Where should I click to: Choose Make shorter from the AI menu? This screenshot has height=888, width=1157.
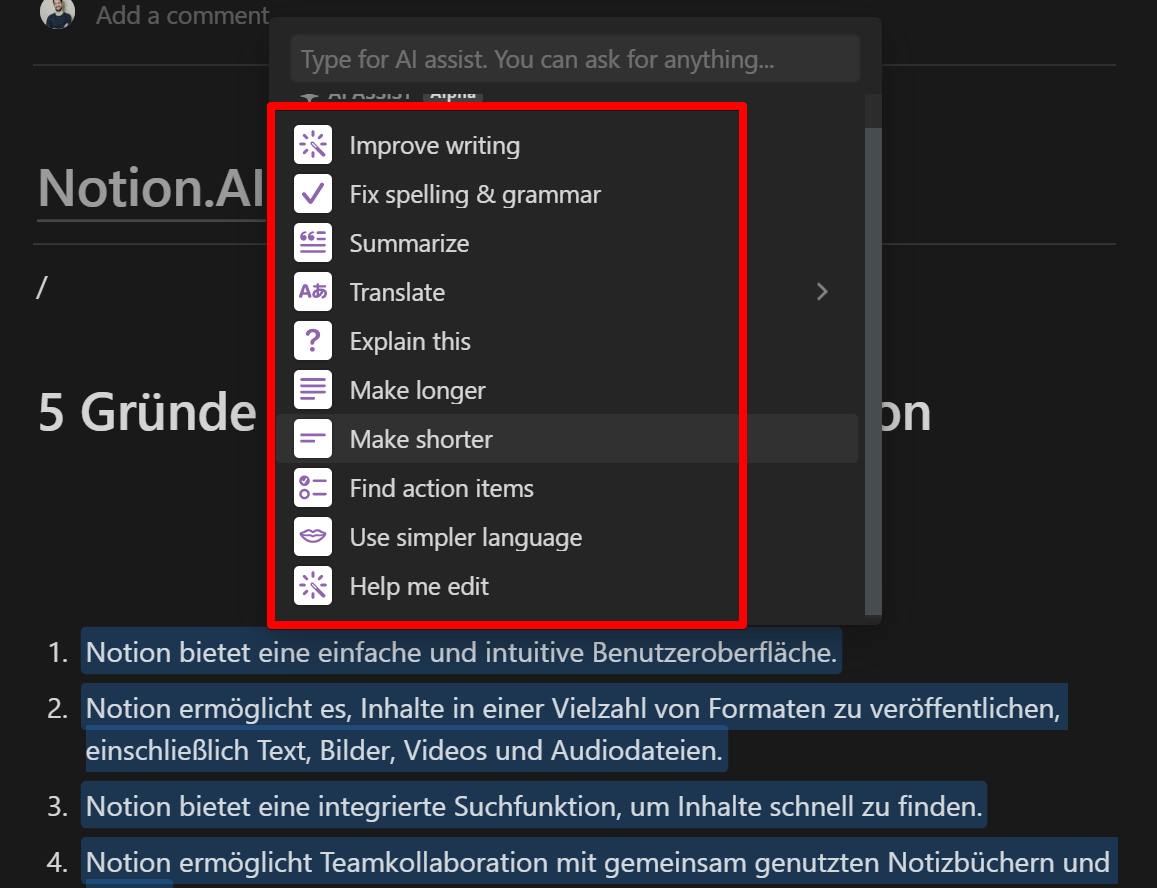tap(421, 439)
